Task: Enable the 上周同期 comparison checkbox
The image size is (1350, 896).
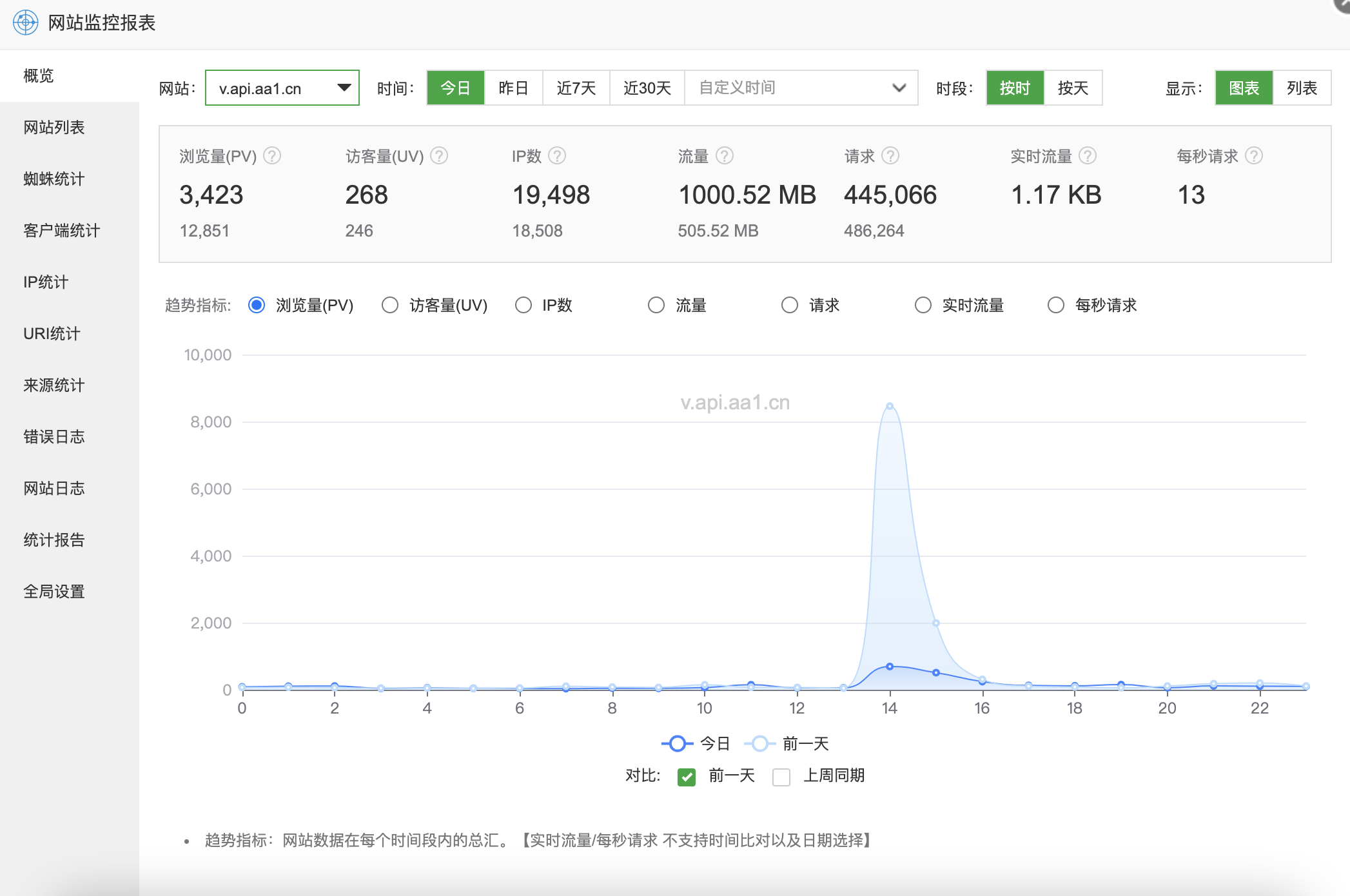Action: 781,777
